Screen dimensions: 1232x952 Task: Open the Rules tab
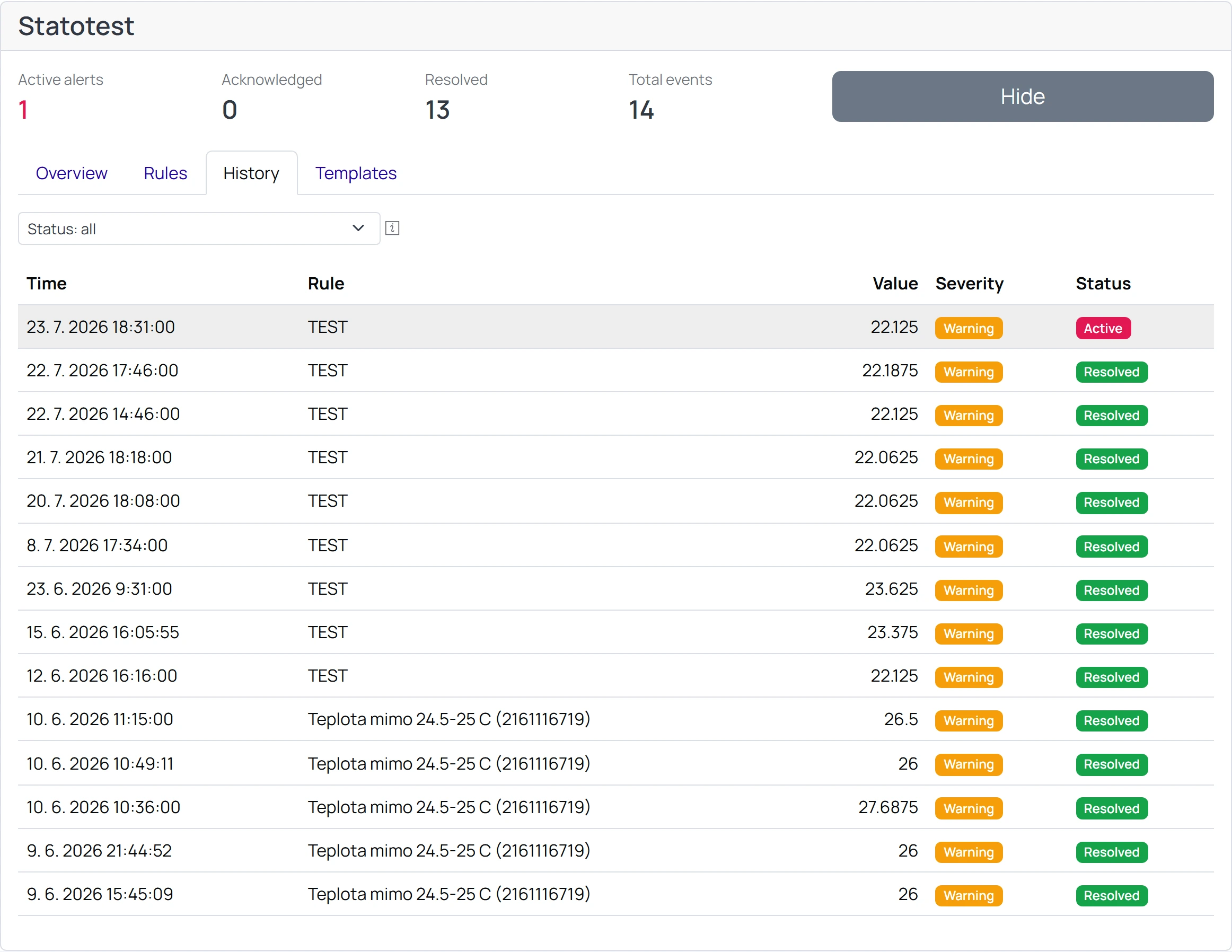[x=165, y=173]
